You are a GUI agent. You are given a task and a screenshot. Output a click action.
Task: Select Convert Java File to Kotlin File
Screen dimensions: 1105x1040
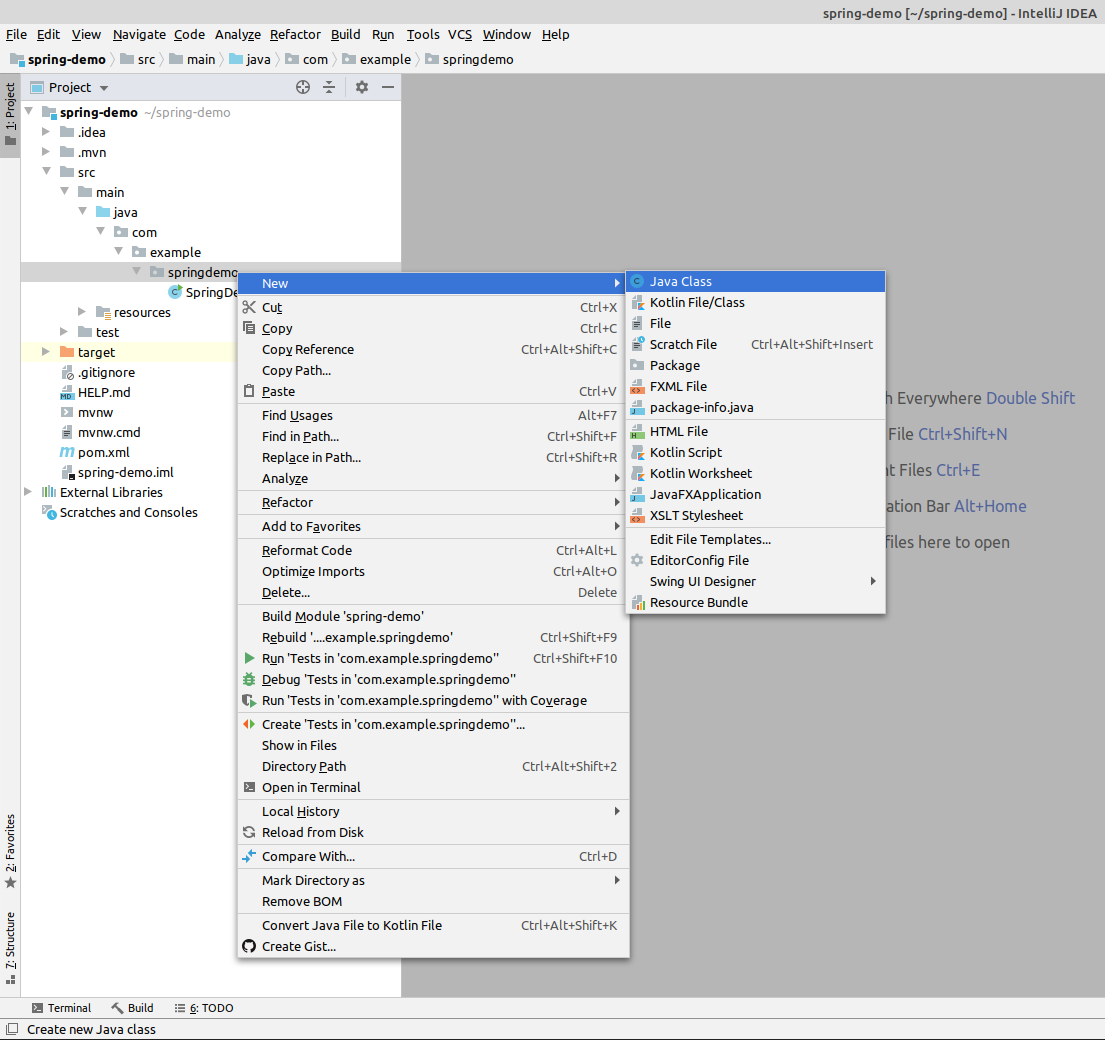(433, 925)
